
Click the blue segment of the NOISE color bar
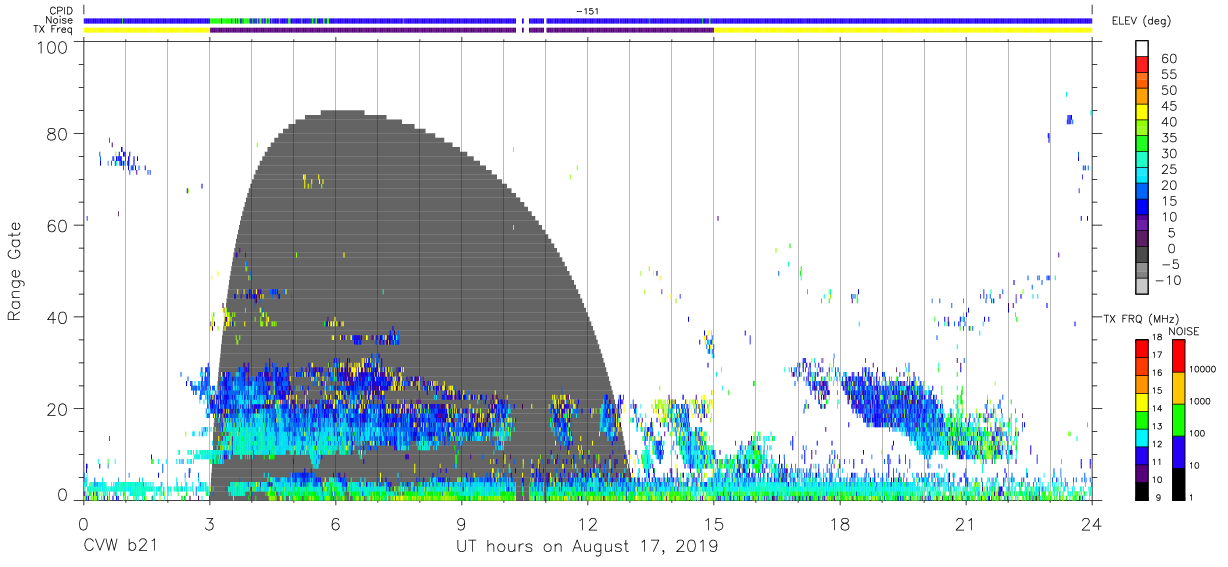pyautogui.click(x=1177, y=451)
